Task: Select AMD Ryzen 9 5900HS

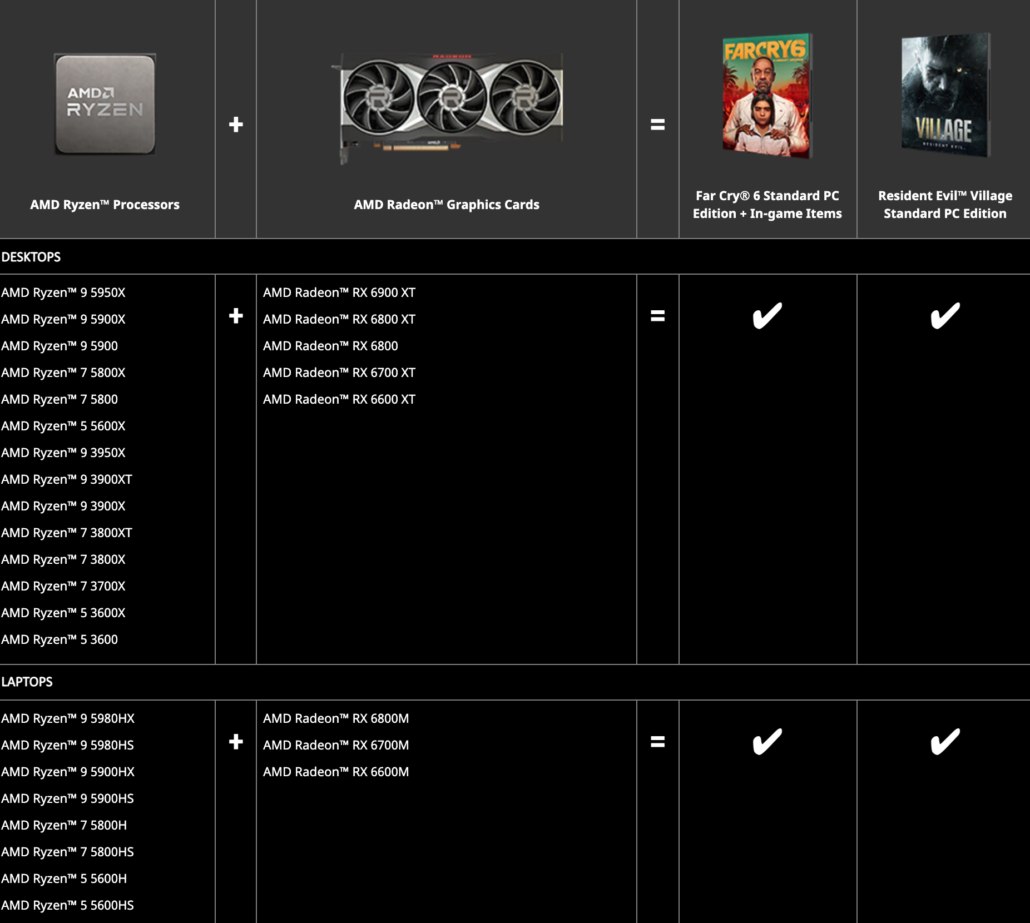Action: click(x=68, y=799)
